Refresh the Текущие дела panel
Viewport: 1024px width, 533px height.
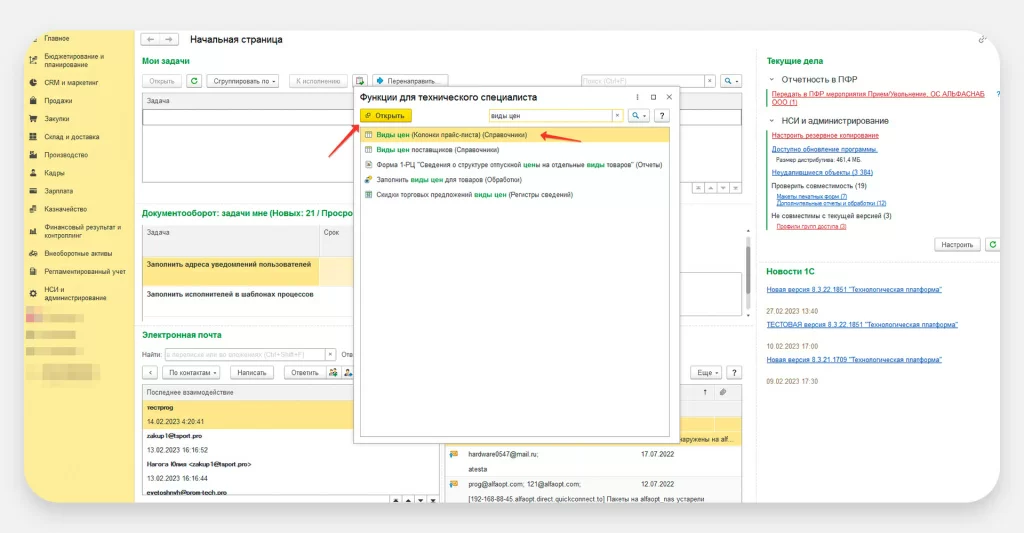tap(991, 244)
